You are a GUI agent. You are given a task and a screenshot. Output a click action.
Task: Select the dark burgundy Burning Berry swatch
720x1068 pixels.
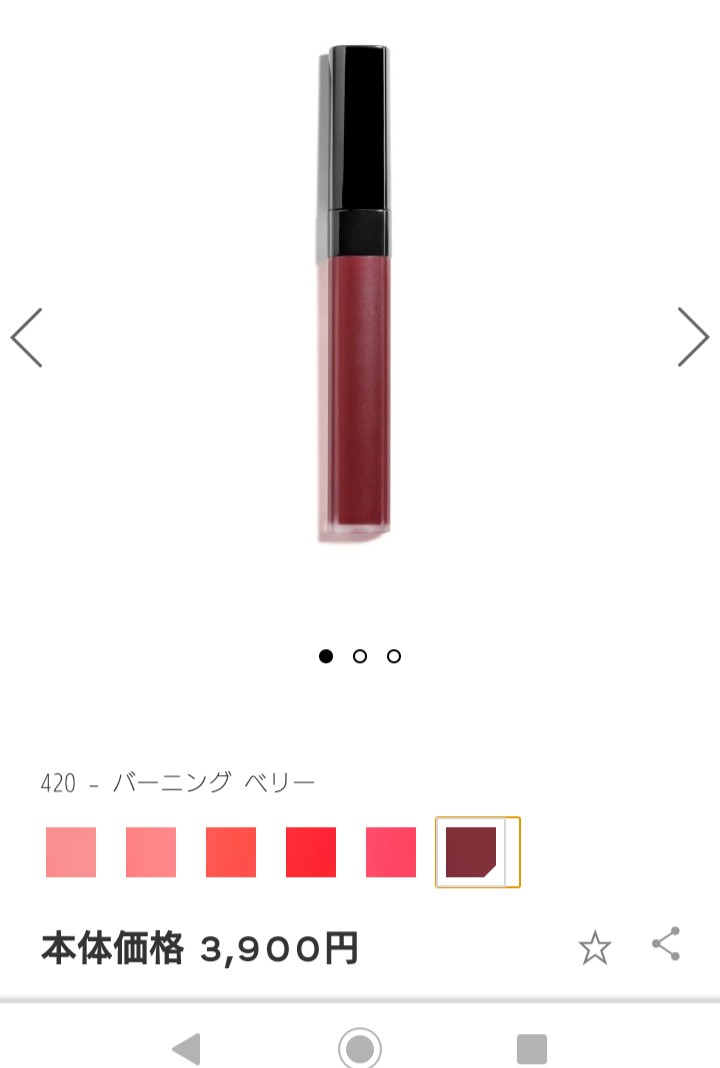478,852
